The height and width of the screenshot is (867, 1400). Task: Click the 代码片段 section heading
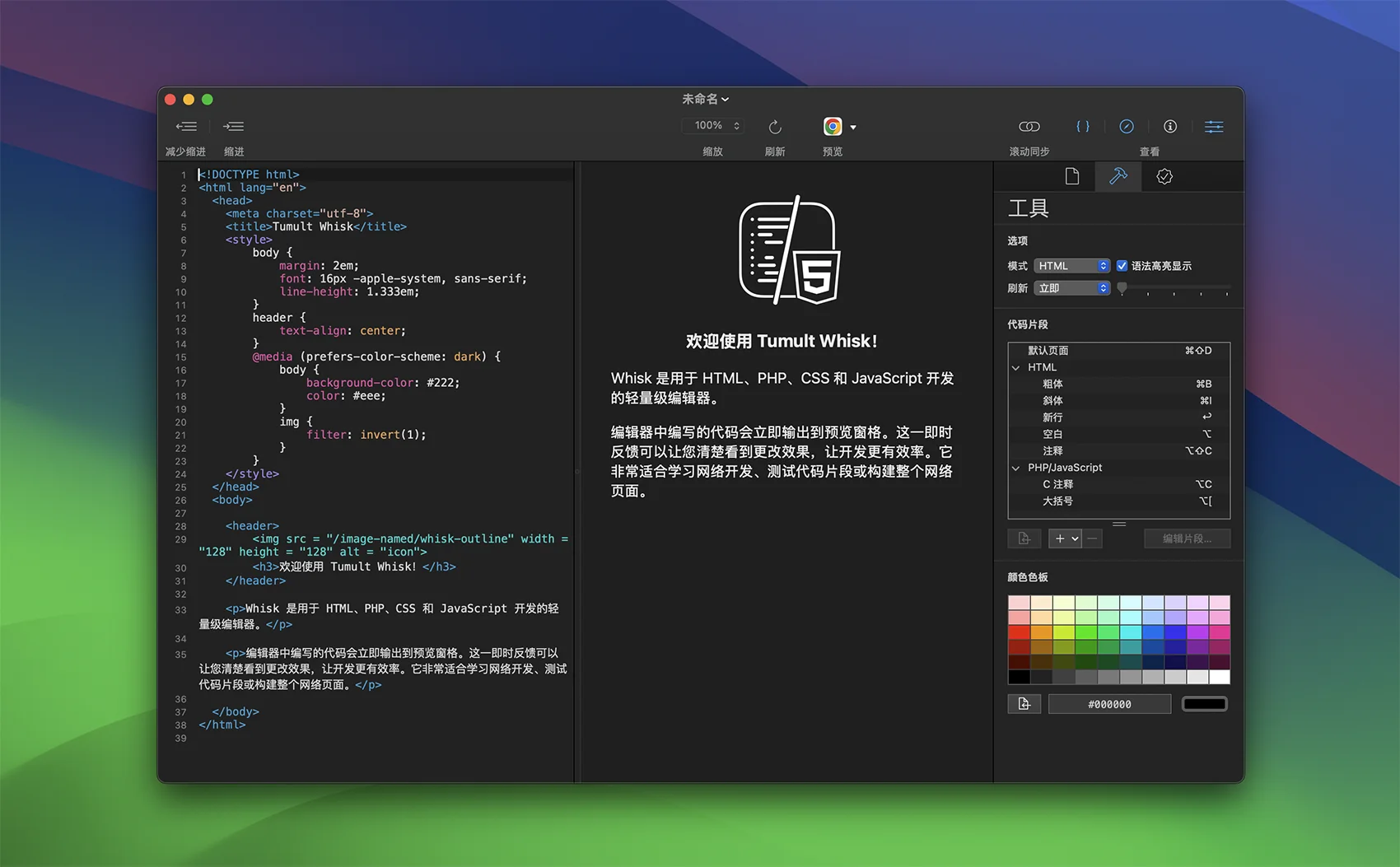[x=1028, y=324]
